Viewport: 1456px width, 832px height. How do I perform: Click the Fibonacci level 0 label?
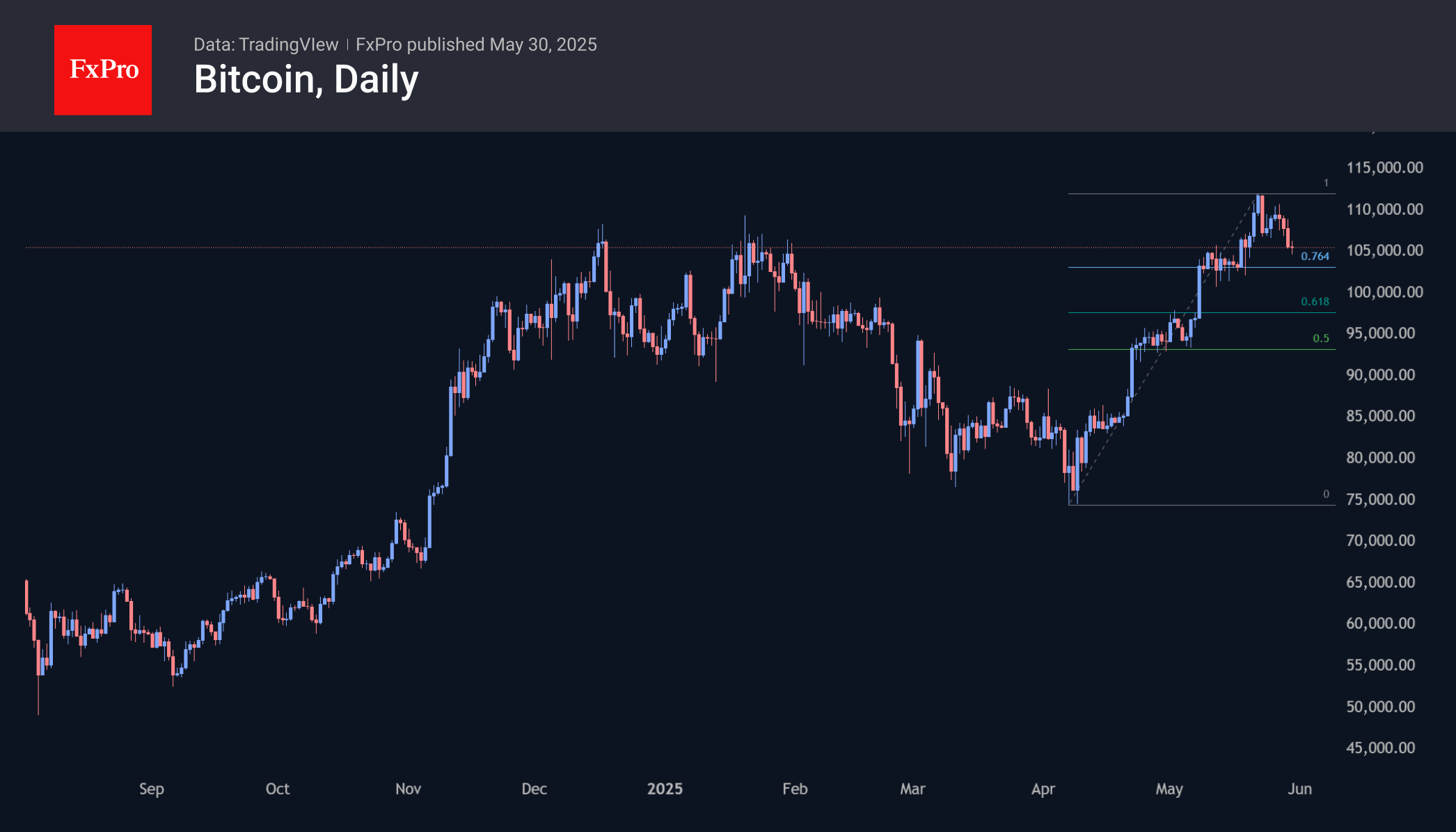pos(1326,494)
